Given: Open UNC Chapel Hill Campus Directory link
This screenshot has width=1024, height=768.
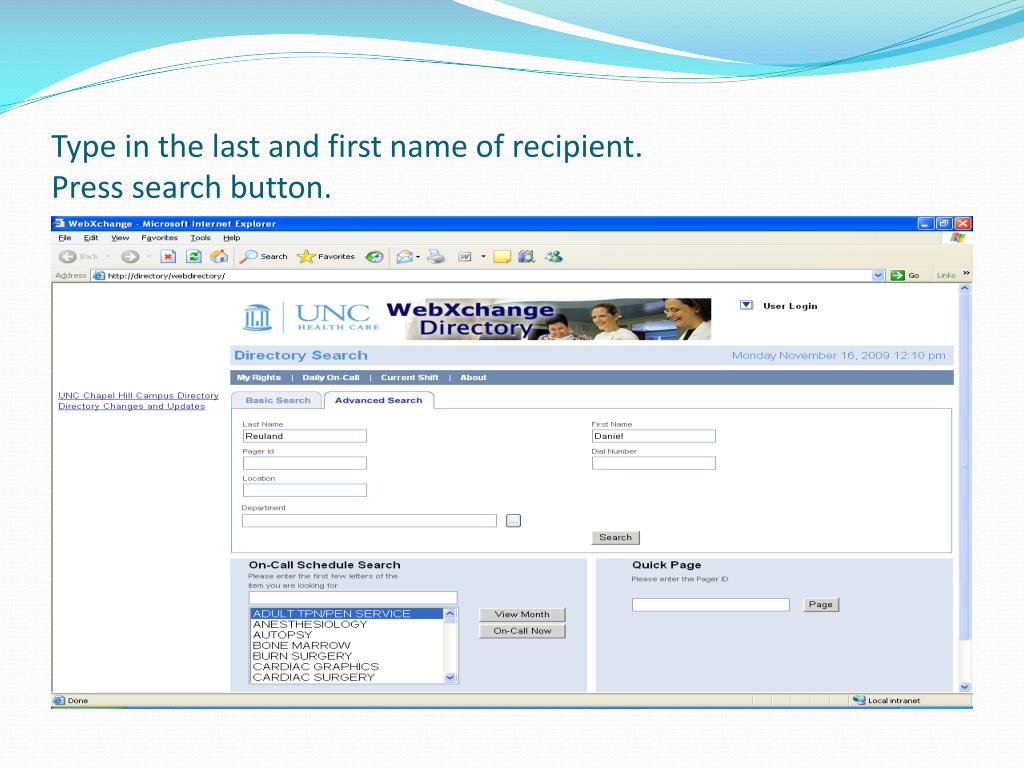Looking at the screenshot, I should [138, 395].
